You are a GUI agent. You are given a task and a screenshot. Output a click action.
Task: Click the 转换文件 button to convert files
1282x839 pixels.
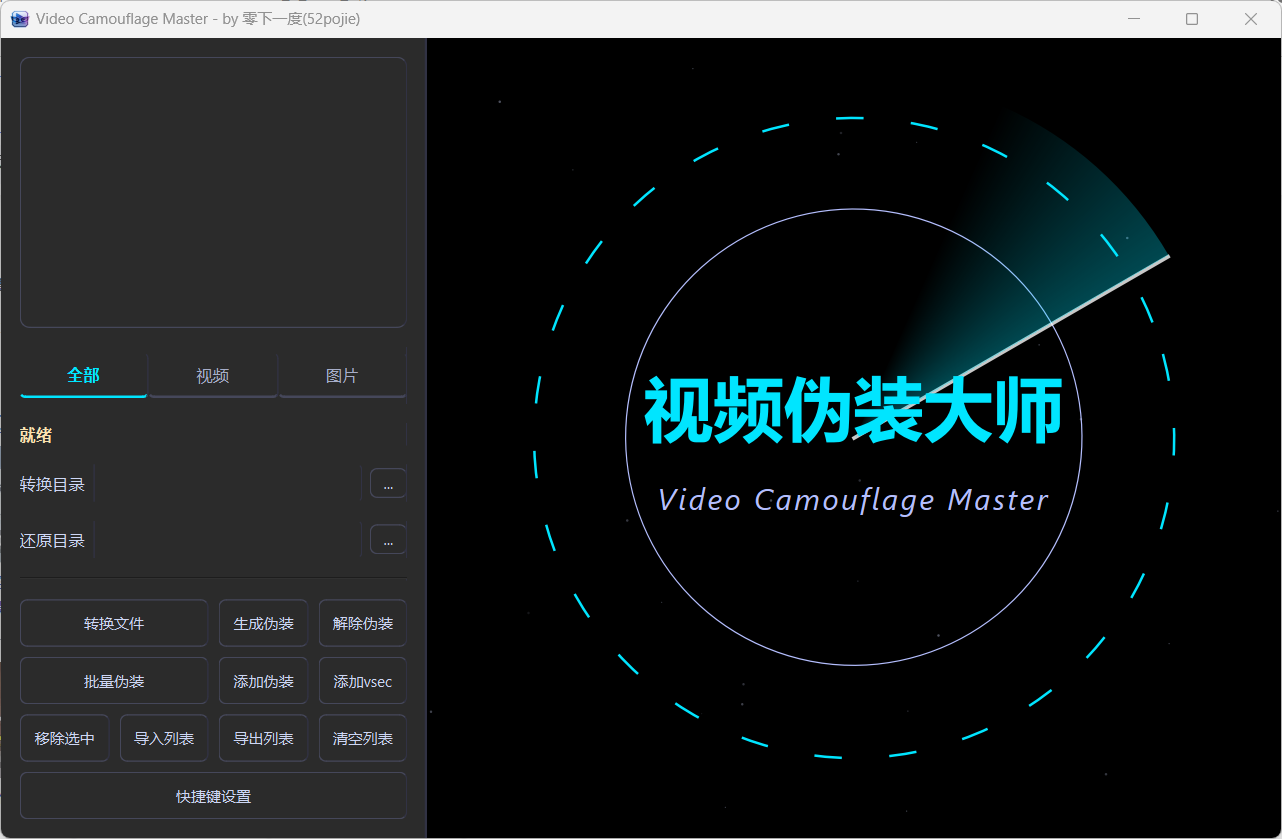pos(113,622)
